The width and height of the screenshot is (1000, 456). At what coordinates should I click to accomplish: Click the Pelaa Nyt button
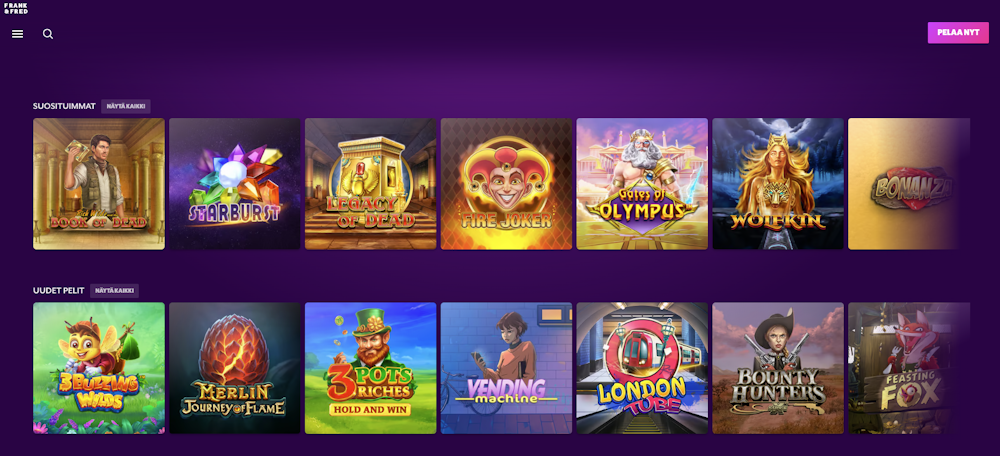(x=958, y=33)
